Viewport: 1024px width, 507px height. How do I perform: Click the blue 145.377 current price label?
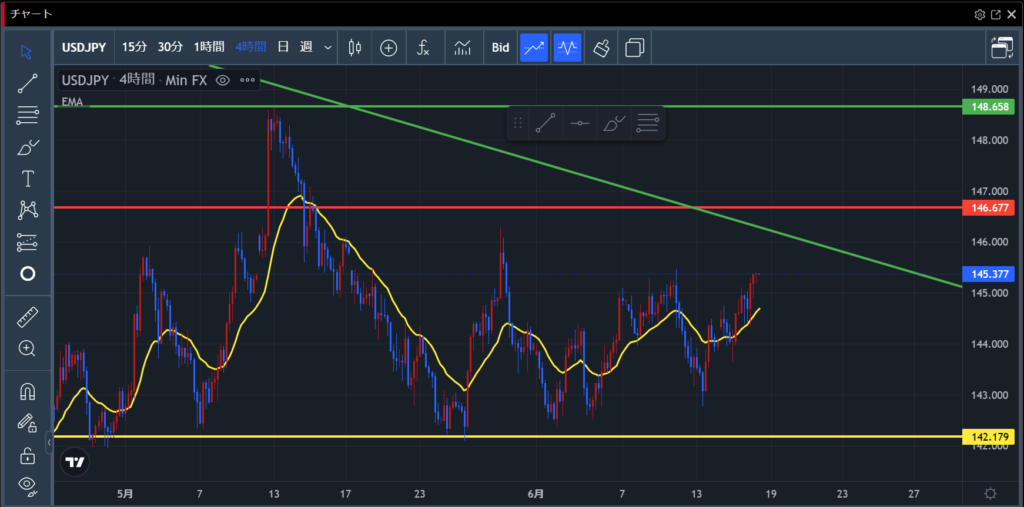[x=988, y=274]
